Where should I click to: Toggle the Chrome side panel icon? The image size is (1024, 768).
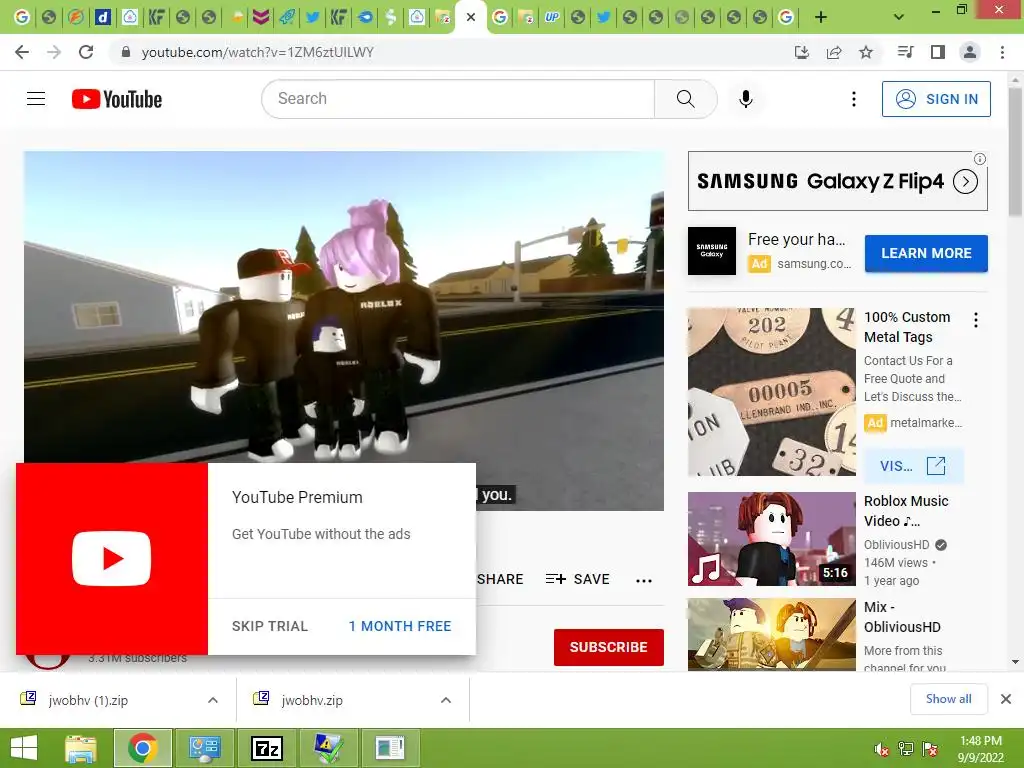938,52
